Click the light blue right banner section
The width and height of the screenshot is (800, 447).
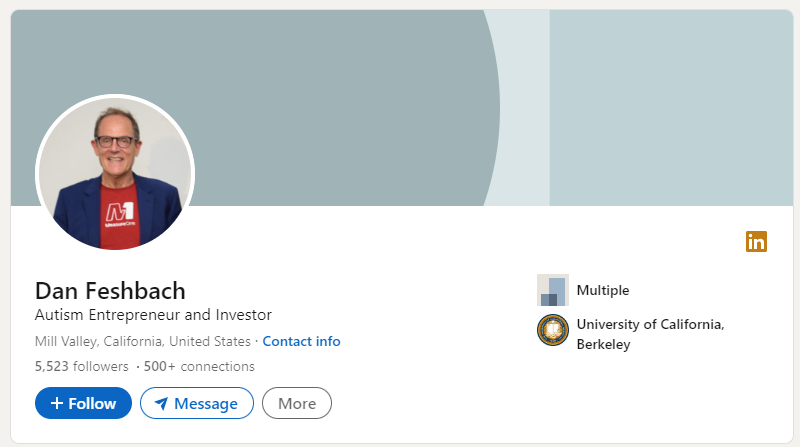click(671, 108)
